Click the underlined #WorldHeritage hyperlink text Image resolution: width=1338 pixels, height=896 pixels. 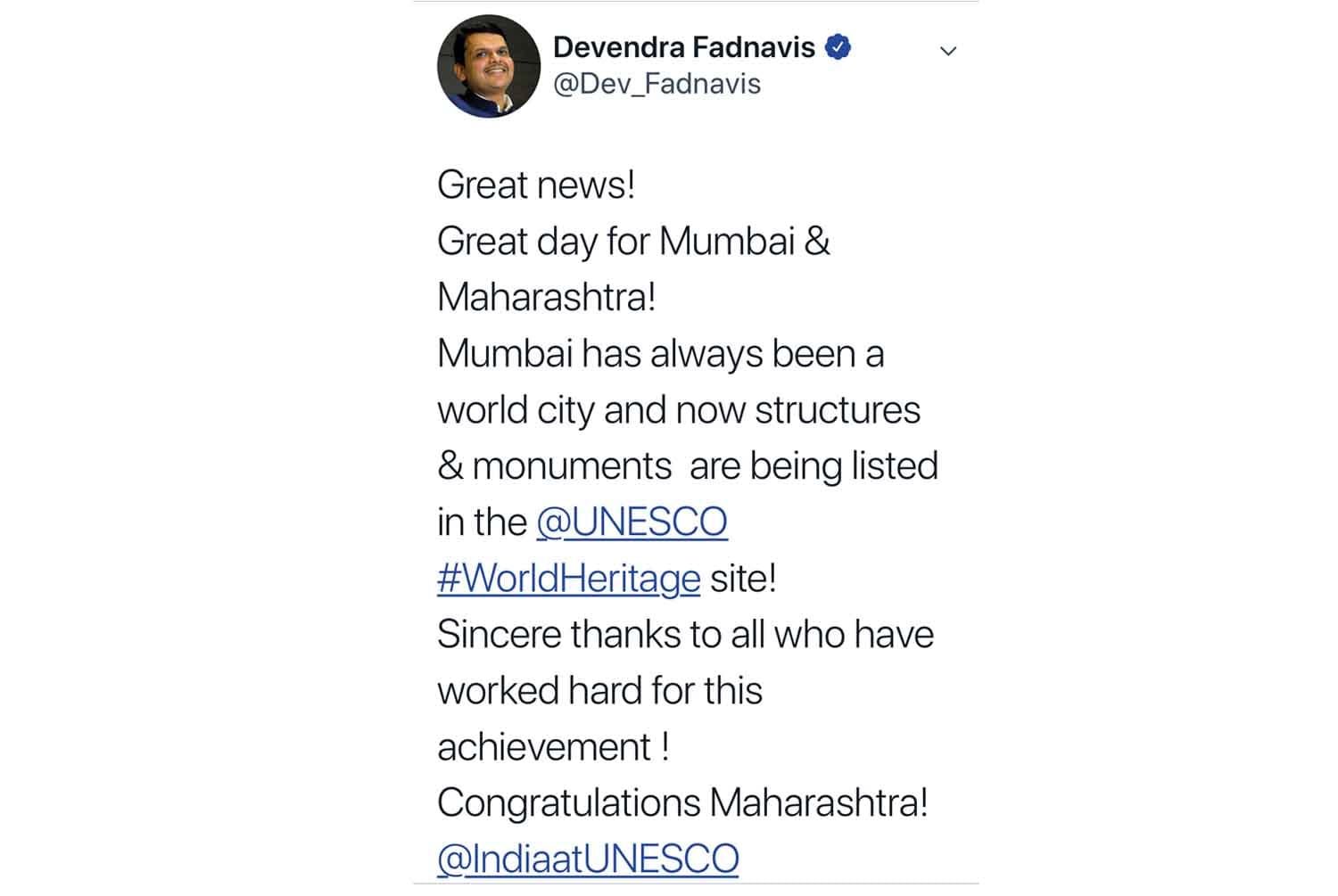pos(568,578)
